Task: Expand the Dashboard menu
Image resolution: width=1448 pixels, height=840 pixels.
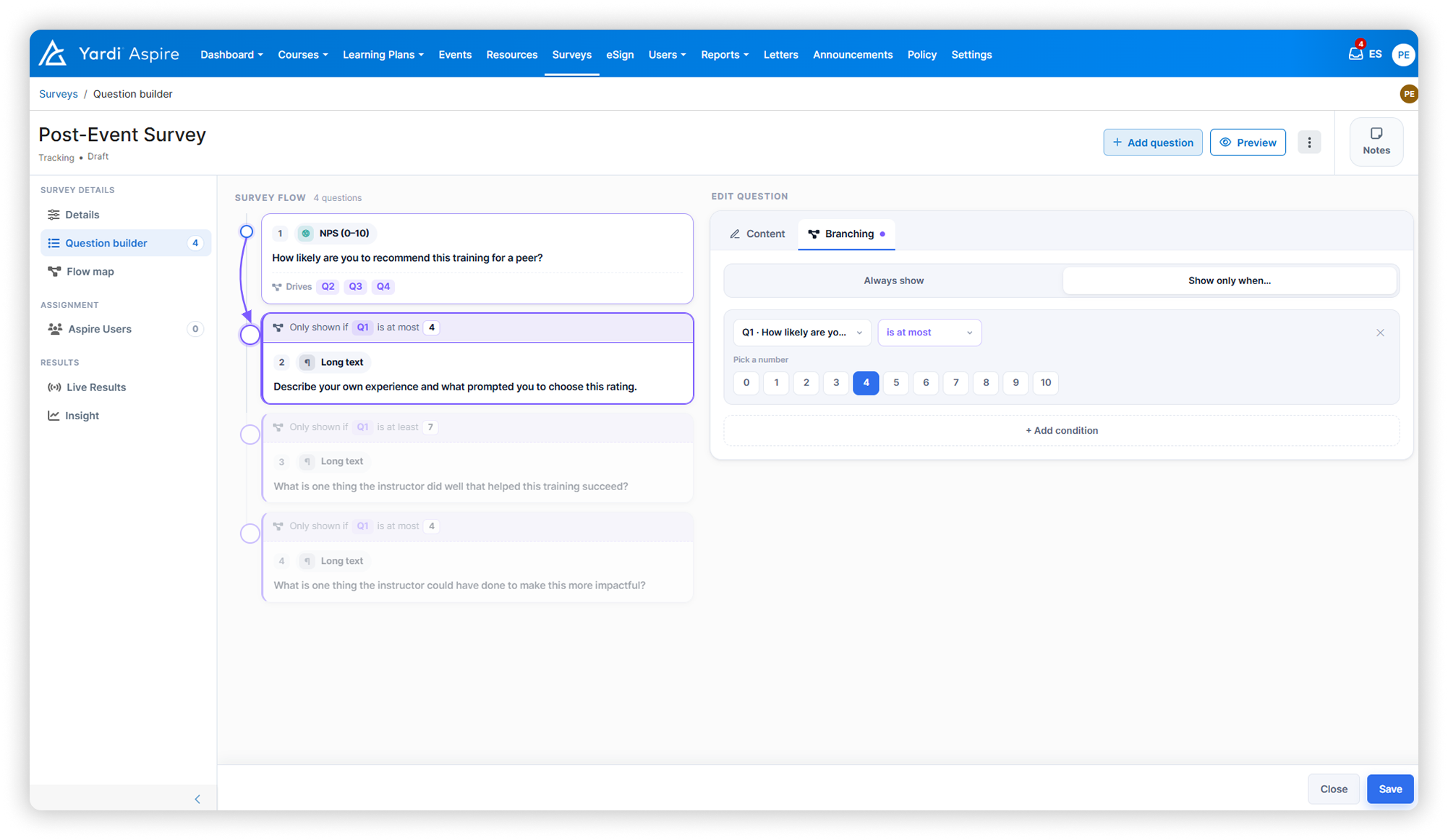Action: [231, 55]
